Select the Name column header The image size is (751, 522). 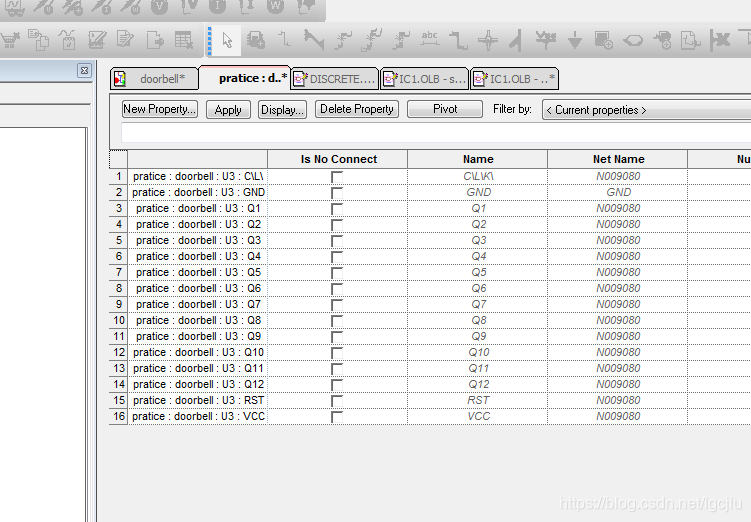click(x=478, y=159)
